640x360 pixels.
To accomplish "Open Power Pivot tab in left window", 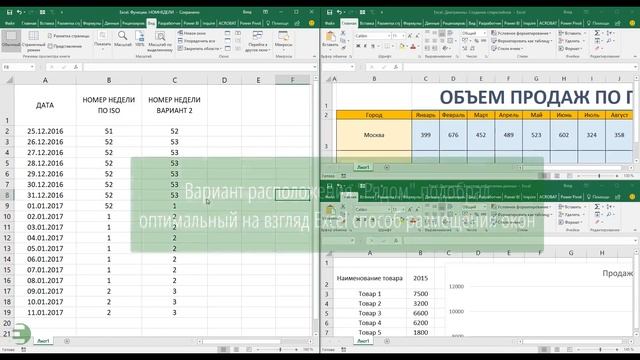I will [251, 23].
